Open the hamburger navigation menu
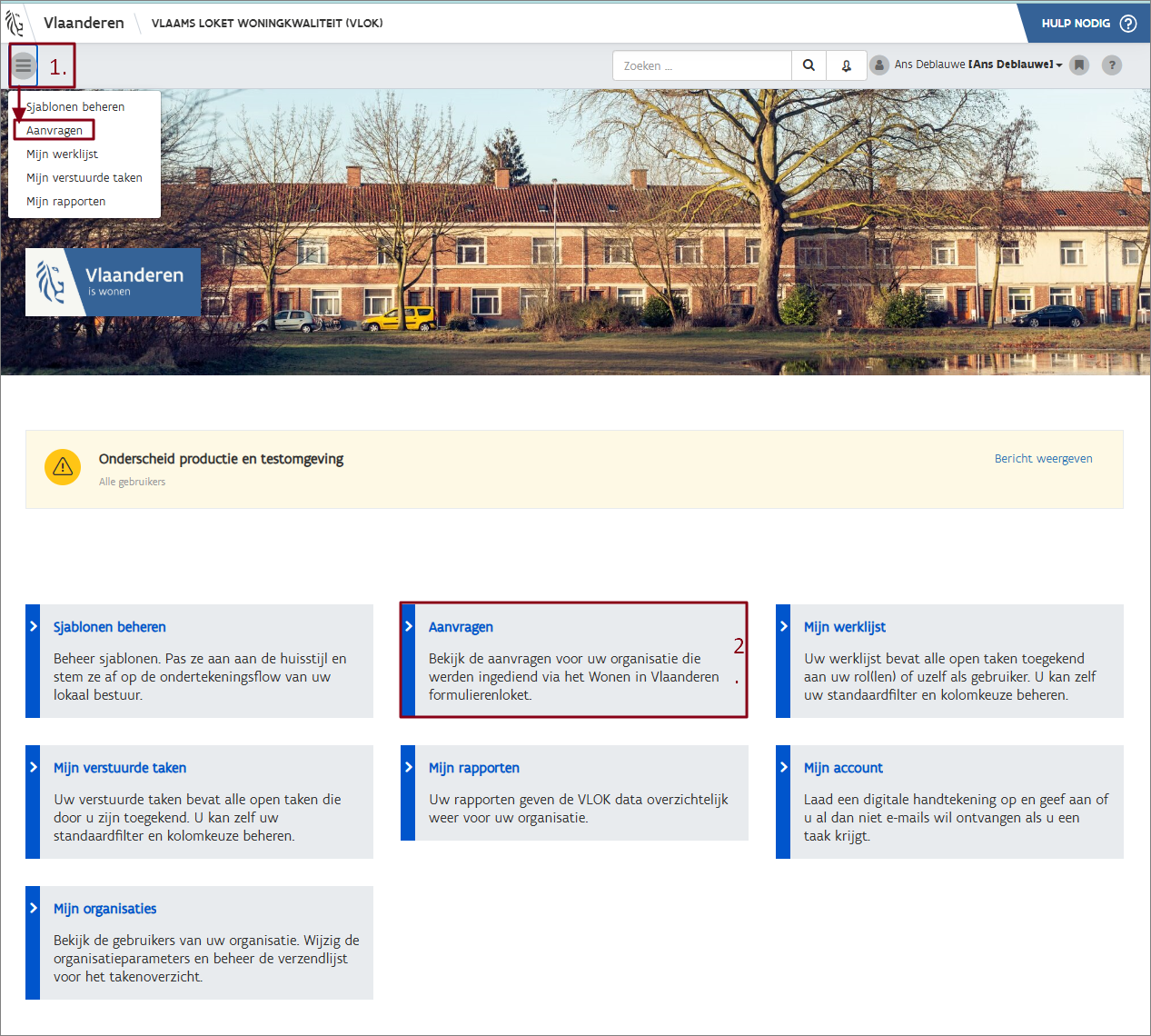Image resolution: width=1151 pixels, height=1036 pixels. [24, 65]
